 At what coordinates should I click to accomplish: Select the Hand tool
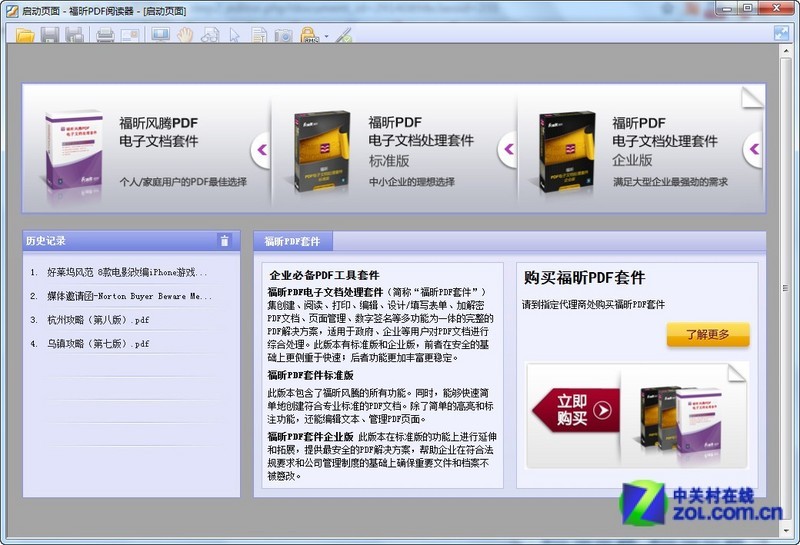tap(185, 35)
